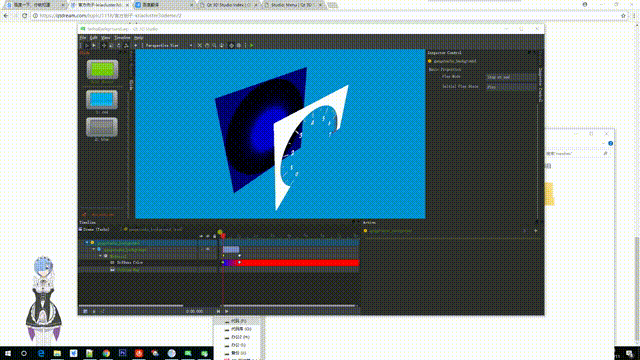Image resolution: width=640 pixels, height=360 pixels.
Task: Click the timeline time display field
Action: [194, 311]
